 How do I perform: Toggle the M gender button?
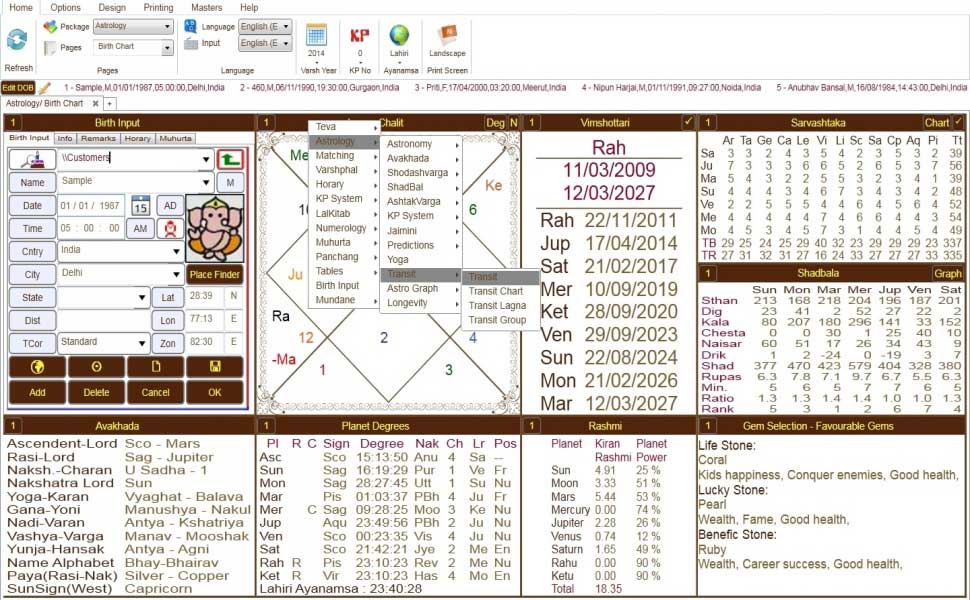[230, 182]
